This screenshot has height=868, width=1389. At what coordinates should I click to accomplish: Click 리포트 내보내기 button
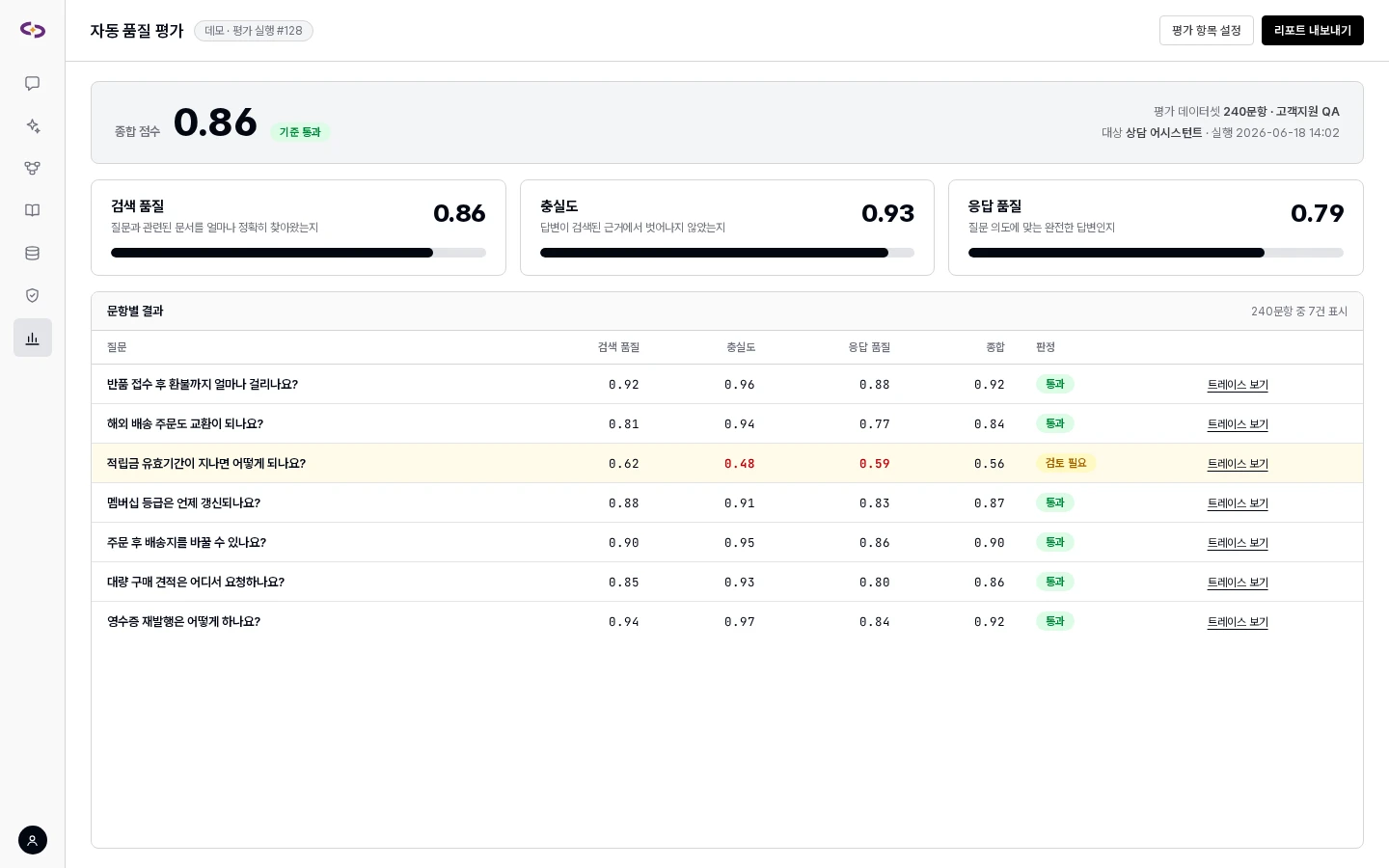click(1313, 31)
